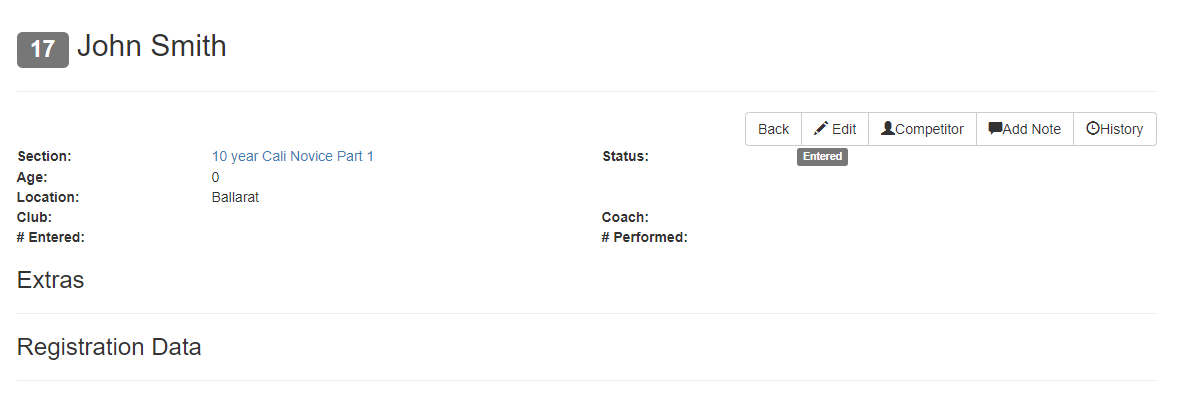Click the Age field label
The width and height of the screenshot is (1188, 400).
[32, 177]
